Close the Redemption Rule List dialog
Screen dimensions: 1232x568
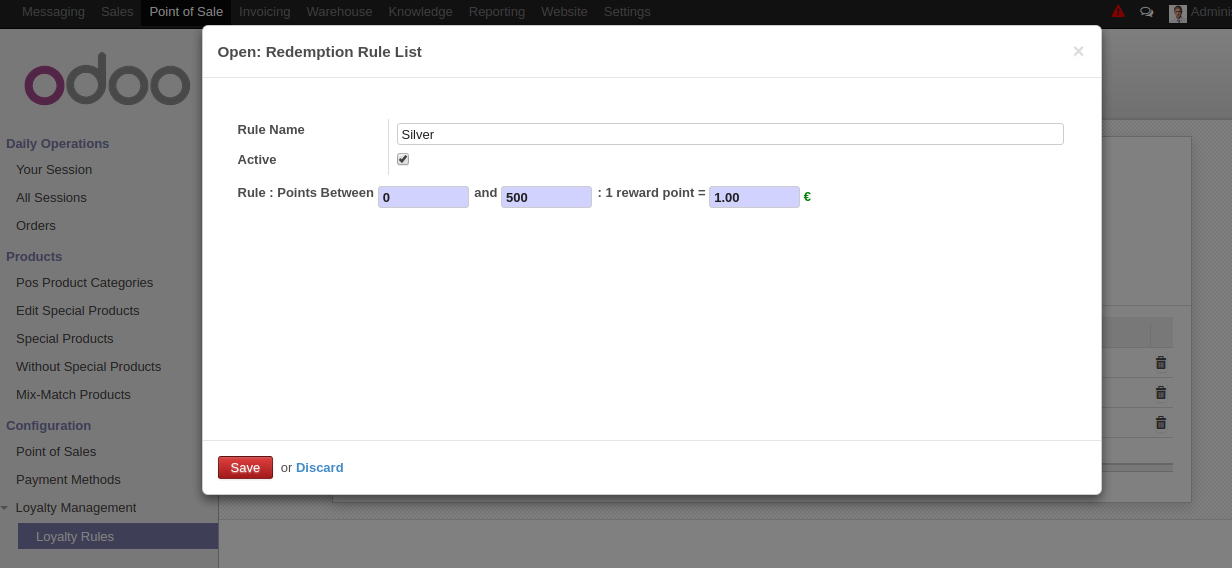[x=1078, y=51]
